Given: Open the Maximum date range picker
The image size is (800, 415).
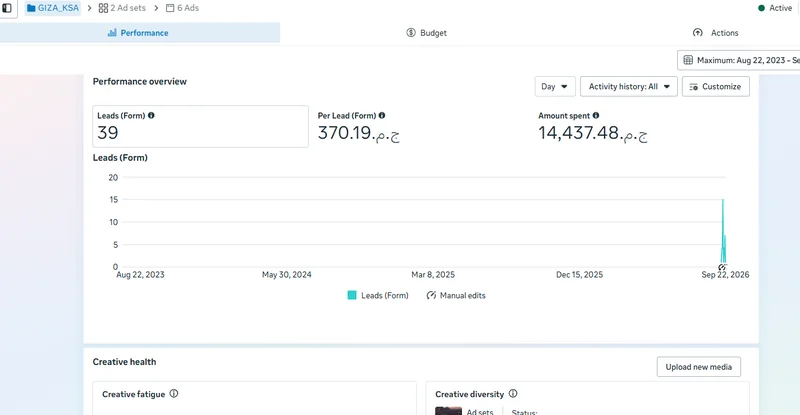Looking at the screenshot, I should pyautogui.click(x=739, y=60).
